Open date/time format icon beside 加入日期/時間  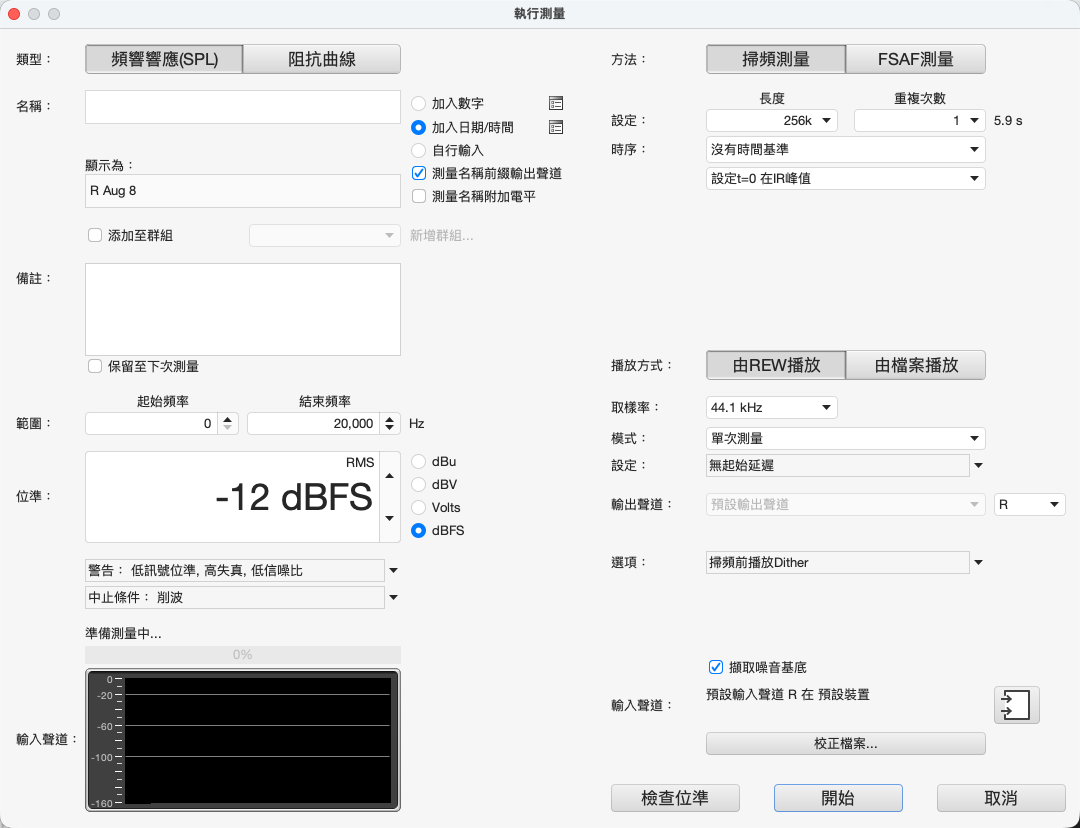(x=556, y=127)
